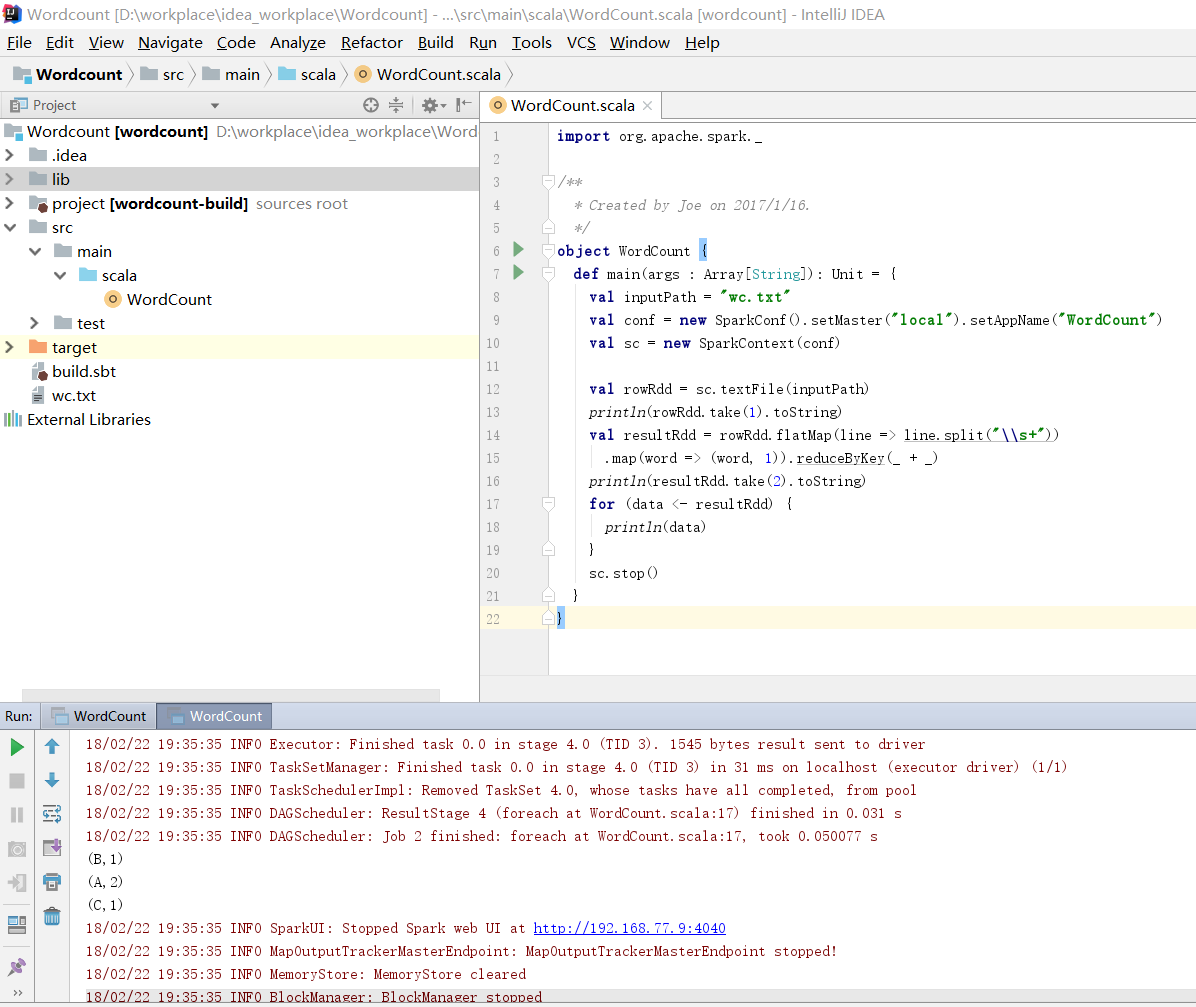Click line number 11 in the gutter
This screenshot has width=1196, height=1007.
click(493, 366)
